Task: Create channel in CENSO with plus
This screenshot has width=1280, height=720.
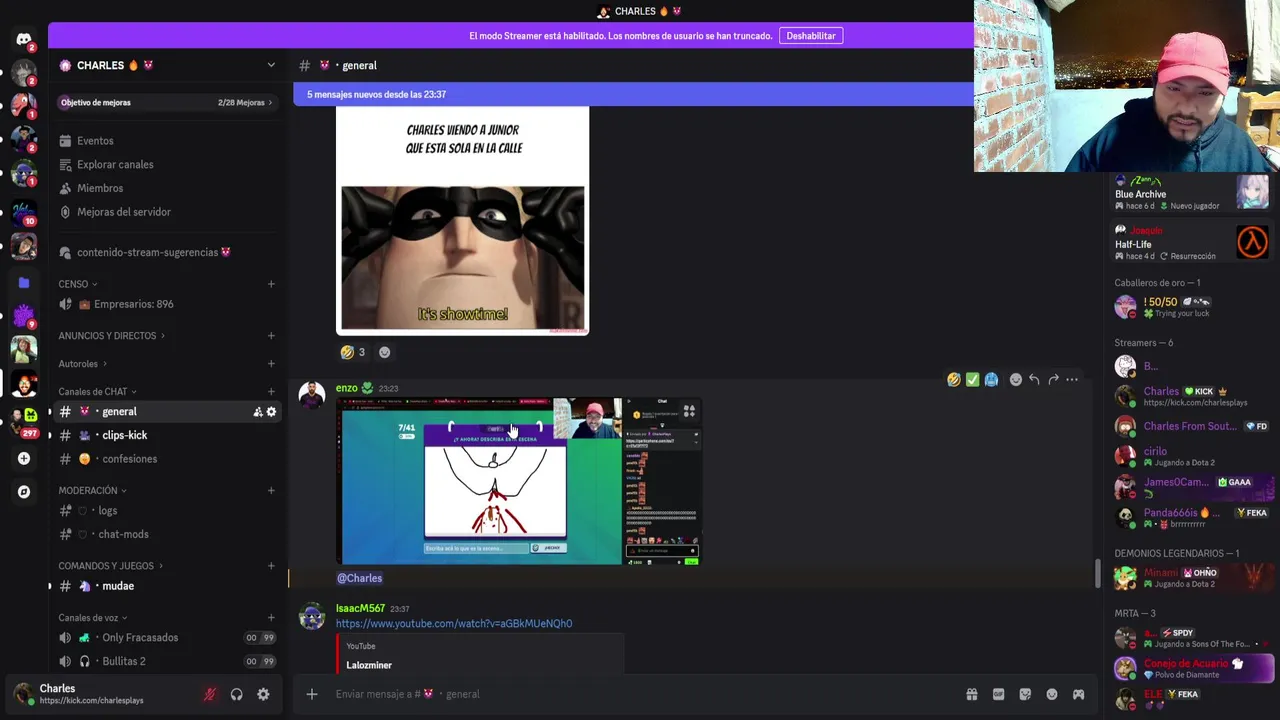Action: pyautogui.click(x=271, y=284)
